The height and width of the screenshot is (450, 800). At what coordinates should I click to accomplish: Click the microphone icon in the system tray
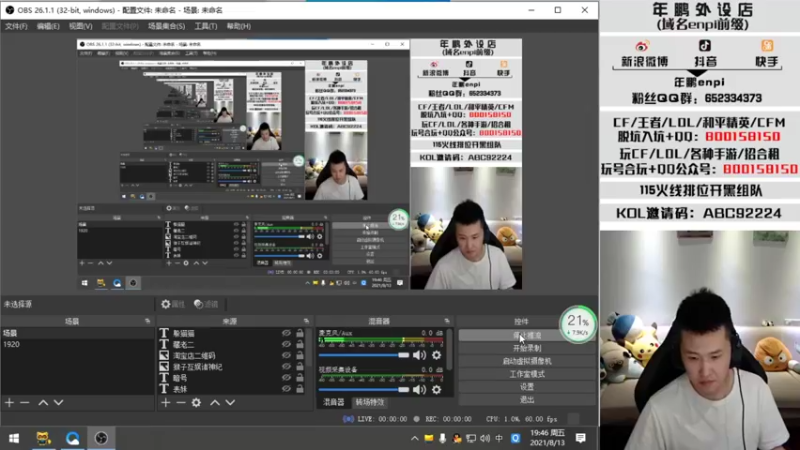tap(442, 438)
